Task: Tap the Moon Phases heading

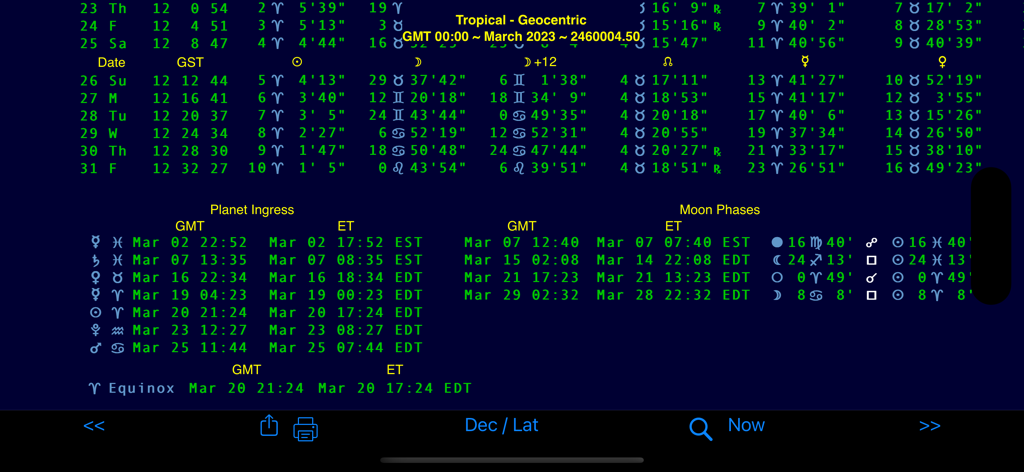Action: click(719, 210)
